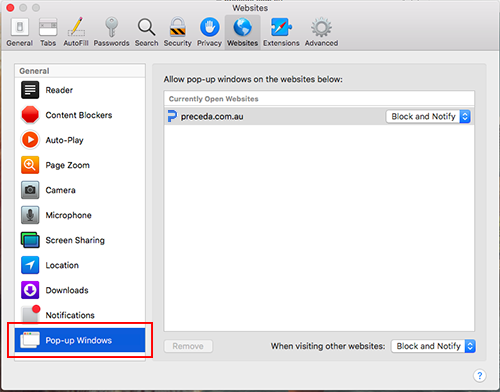Screen dimensions: 500x392
Task: Select the Pop-up Windows label
Action: coord(79,340)
